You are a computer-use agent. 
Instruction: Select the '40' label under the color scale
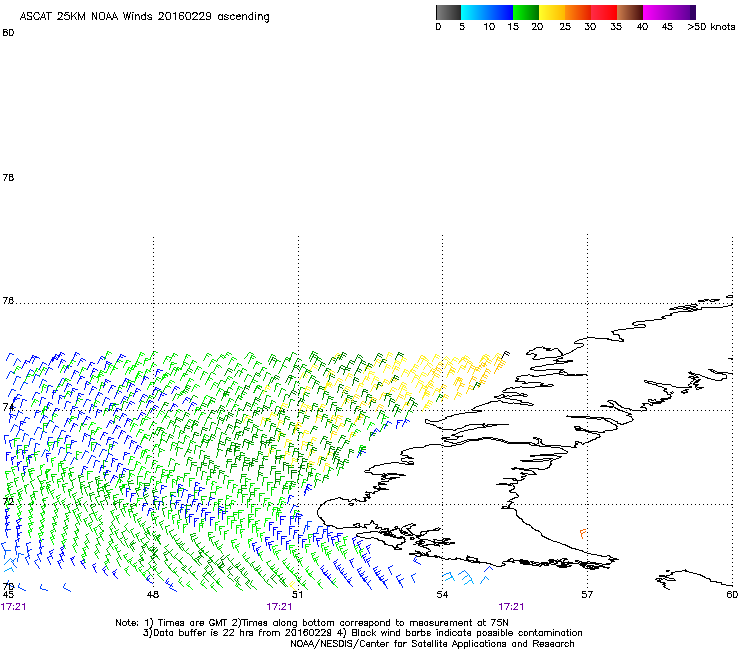point(642,27)
